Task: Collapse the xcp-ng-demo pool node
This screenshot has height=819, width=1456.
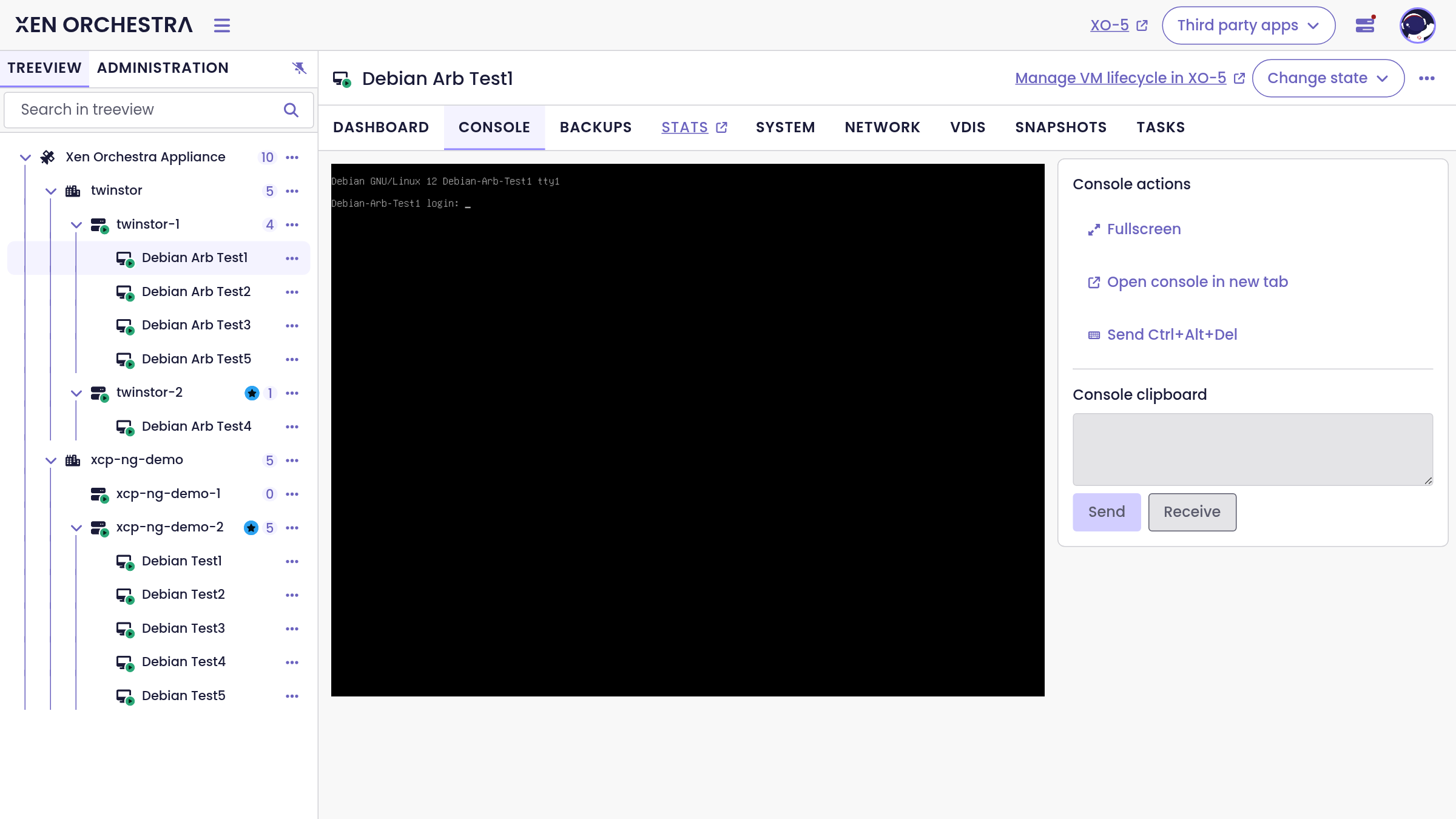Action: click(x=51, y=460)
